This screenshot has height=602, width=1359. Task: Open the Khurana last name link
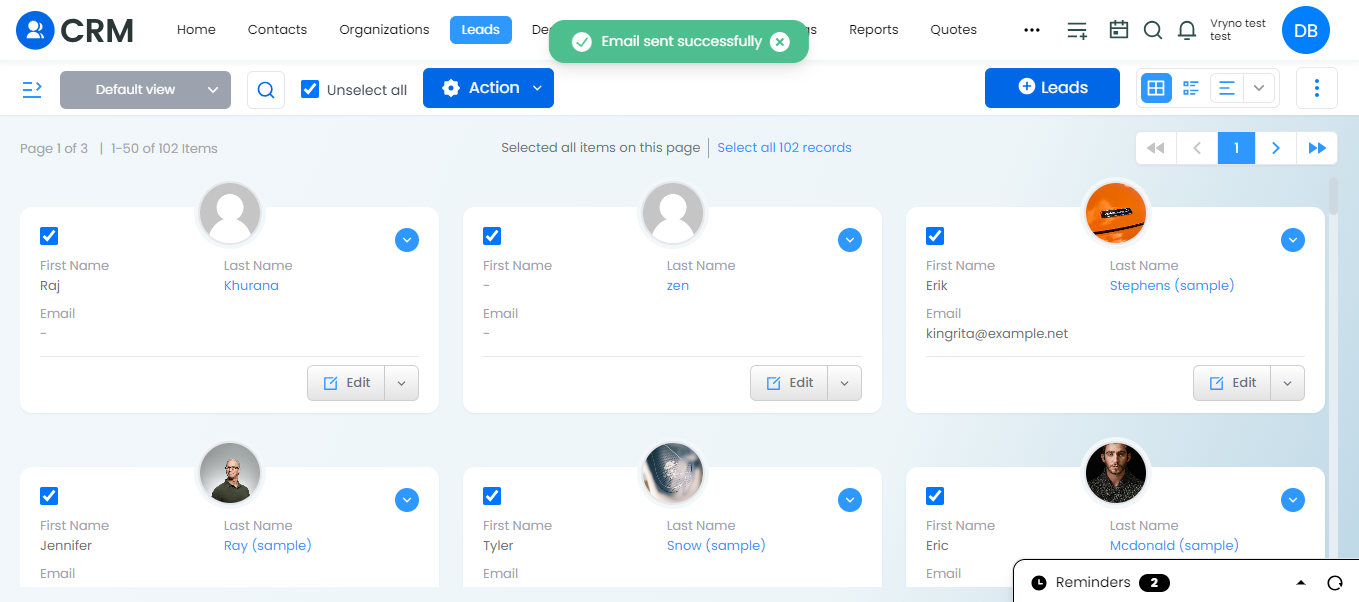[251, 286]
